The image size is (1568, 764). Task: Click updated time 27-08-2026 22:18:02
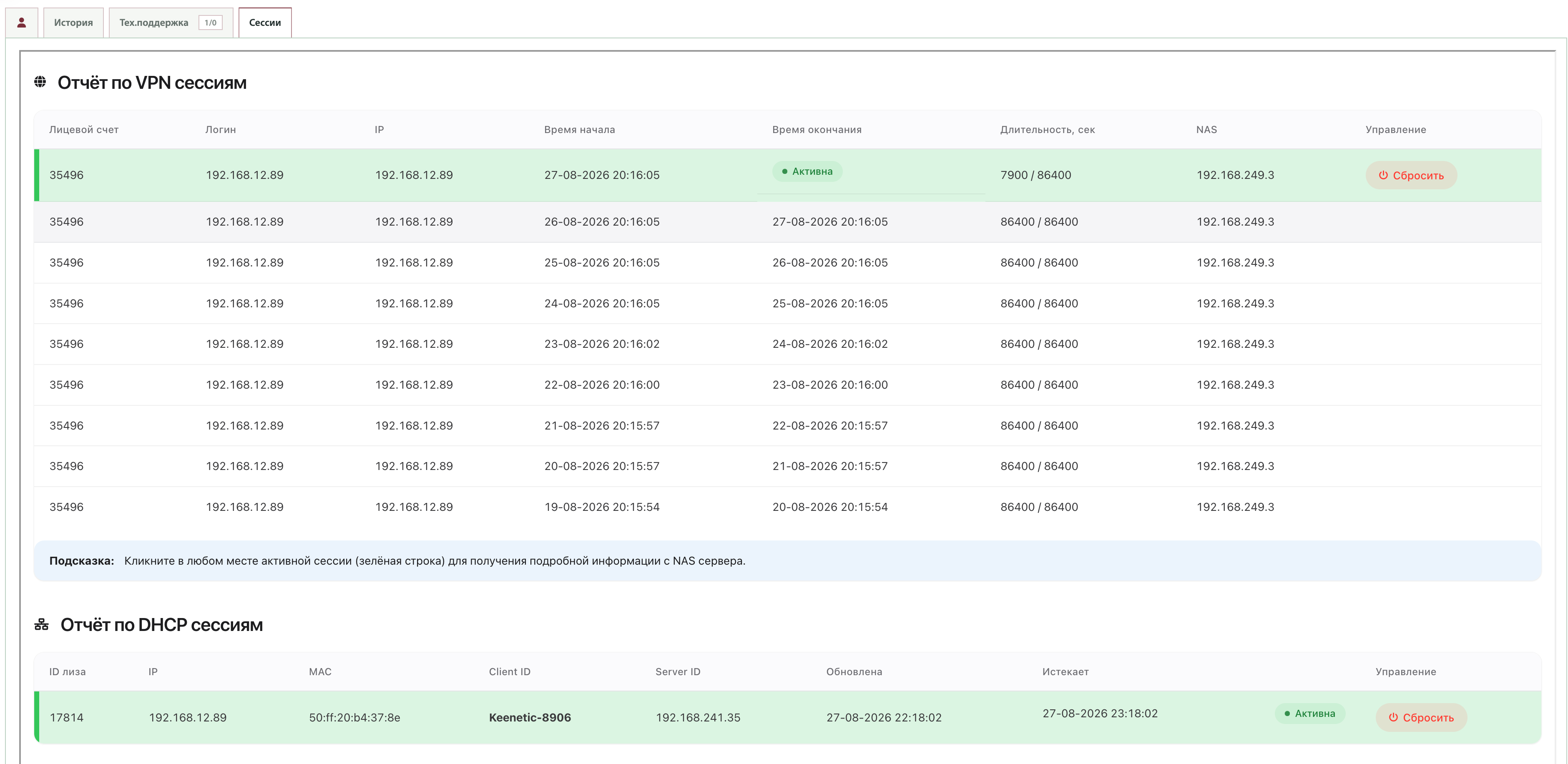pos(884,718)
